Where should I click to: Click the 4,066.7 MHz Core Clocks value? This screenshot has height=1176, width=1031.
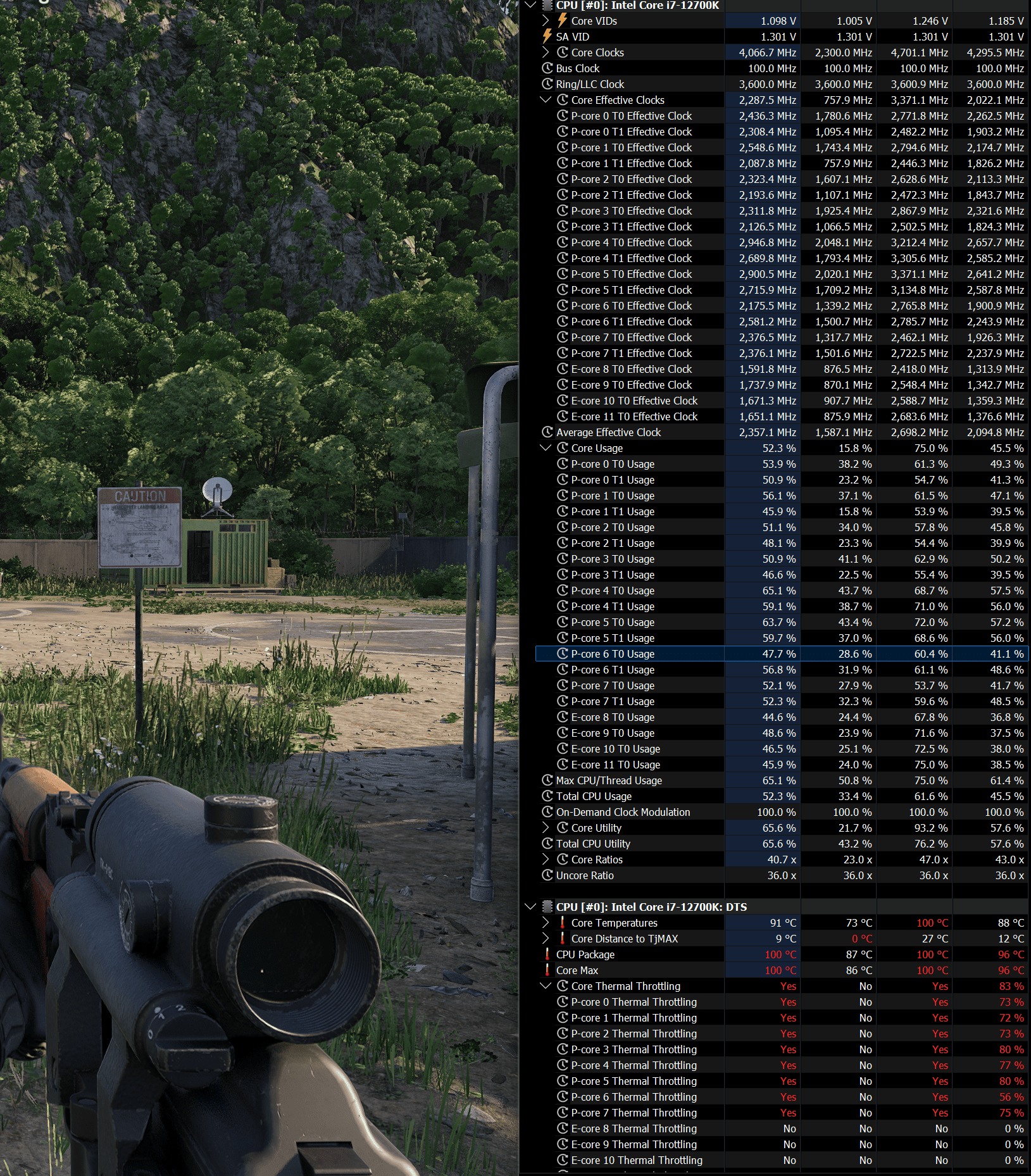[768, 53]
